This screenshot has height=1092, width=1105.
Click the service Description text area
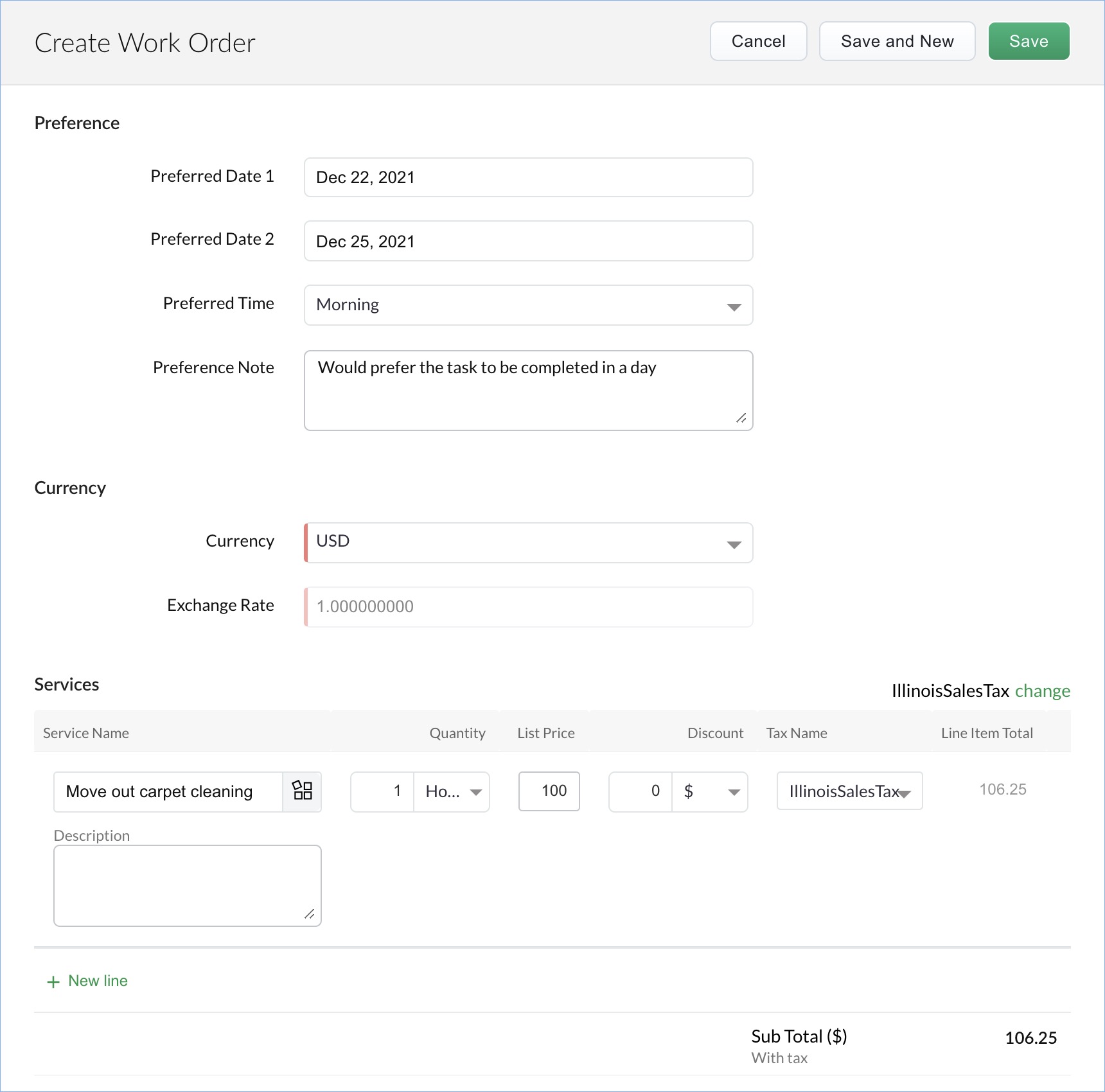[187, 886]
